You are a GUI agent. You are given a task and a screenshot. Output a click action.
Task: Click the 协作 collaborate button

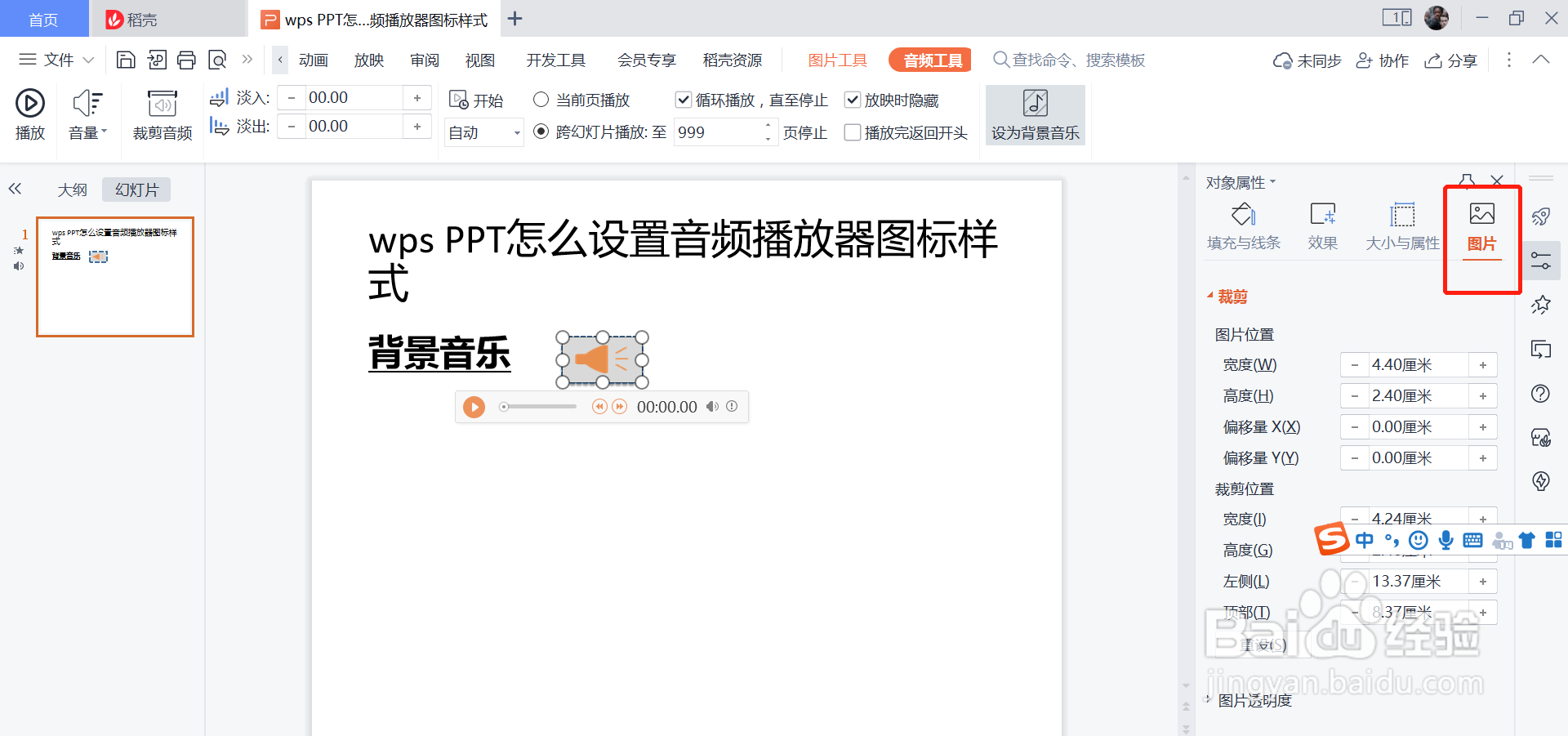point(1382,60)
